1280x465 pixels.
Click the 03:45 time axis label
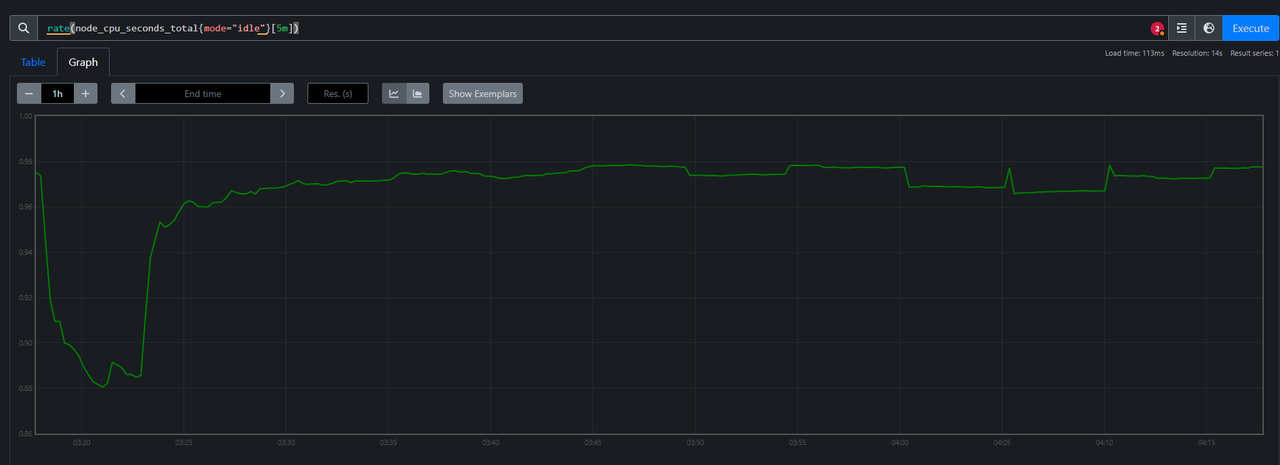click(593, 441)
